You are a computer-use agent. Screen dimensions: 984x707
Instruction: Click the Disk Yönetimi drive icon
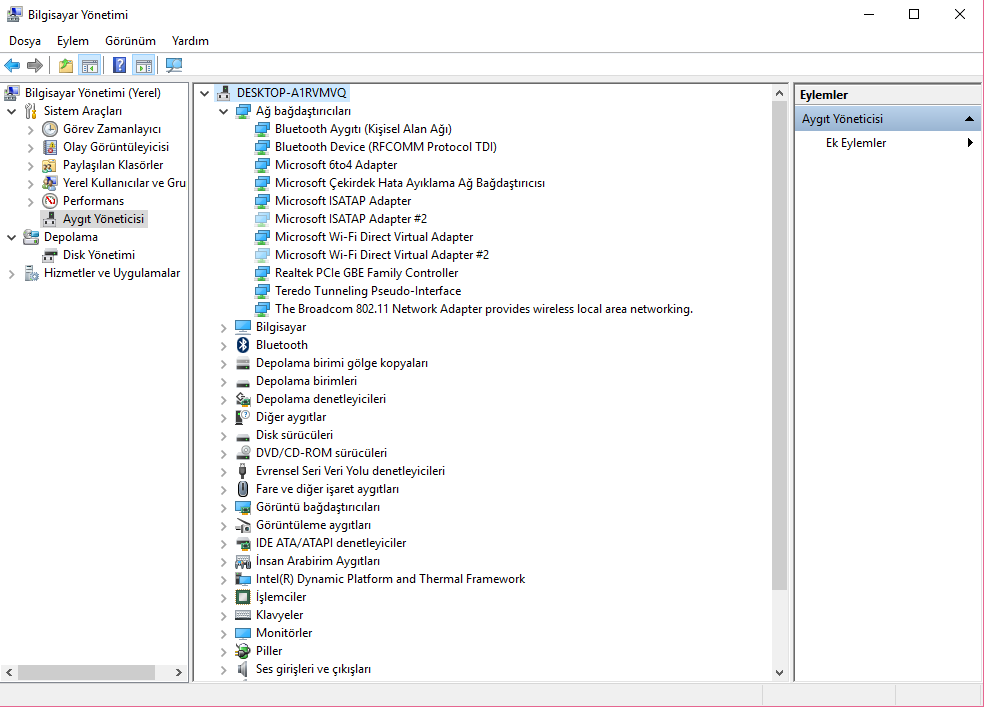click(50, 255)
